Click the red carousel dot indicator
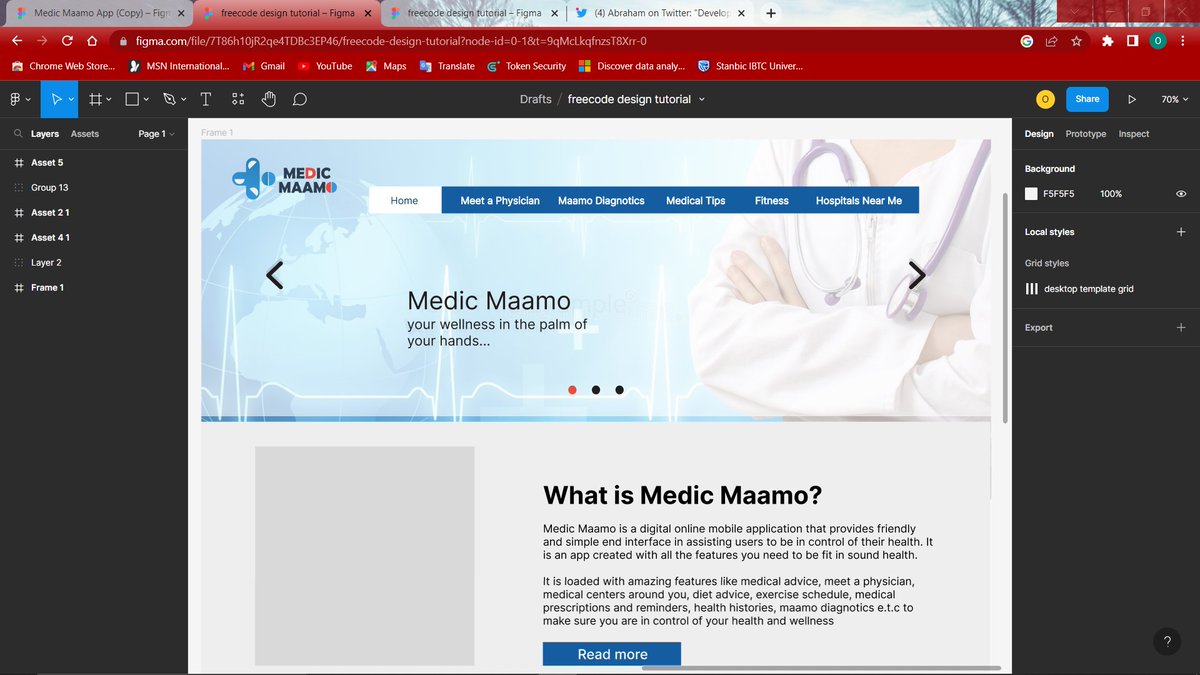 pos(572,390)
